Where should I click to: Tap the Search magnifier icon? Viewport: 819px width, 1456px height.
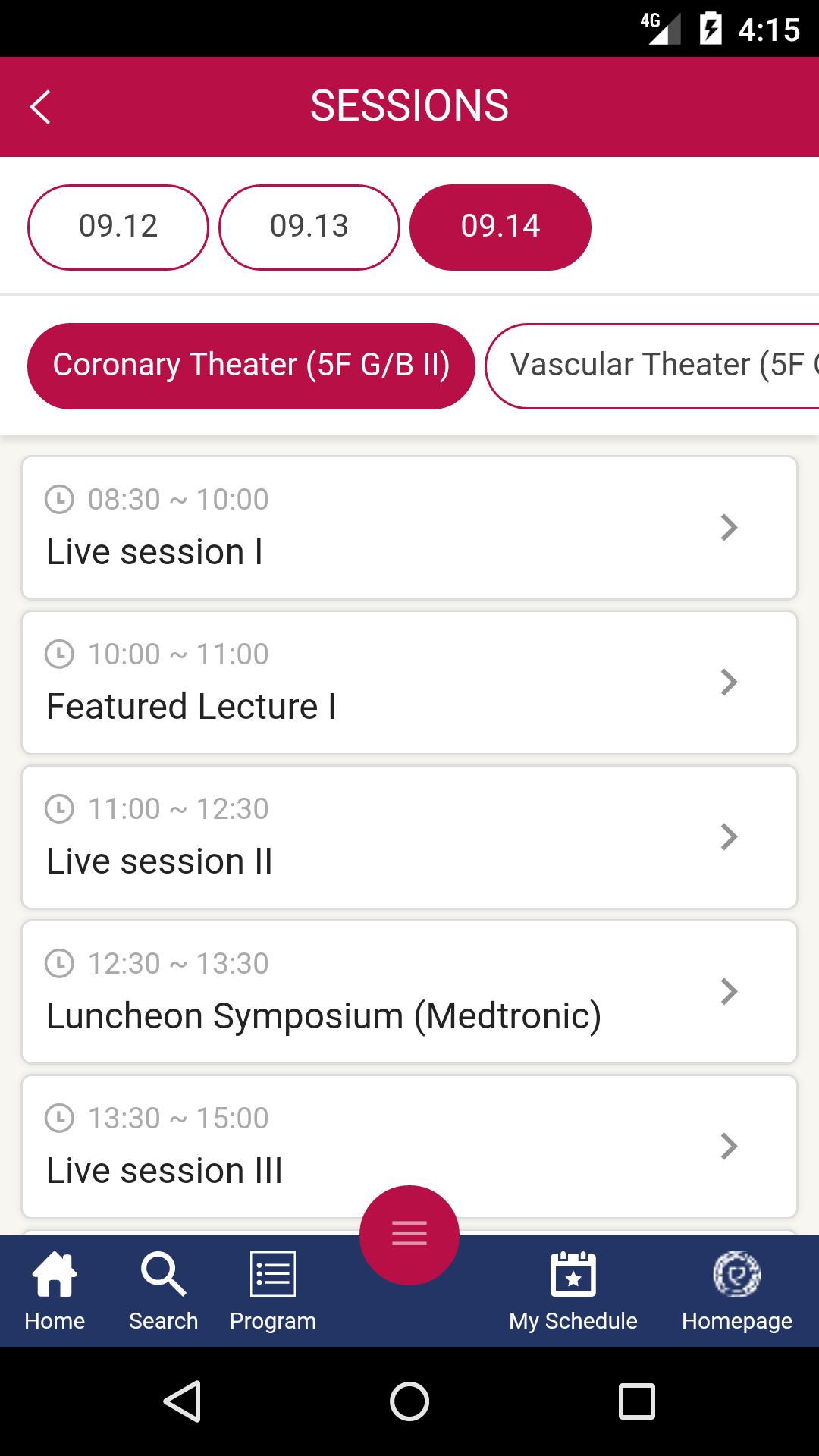point(163,1276)
